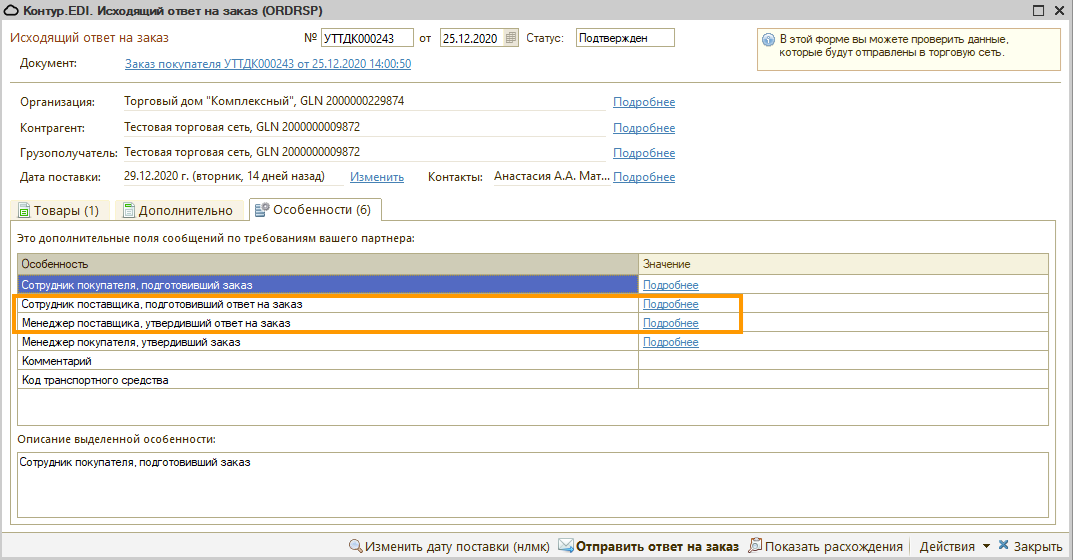Open the calendar picker next to date 25.12.2020

(512, 38)
